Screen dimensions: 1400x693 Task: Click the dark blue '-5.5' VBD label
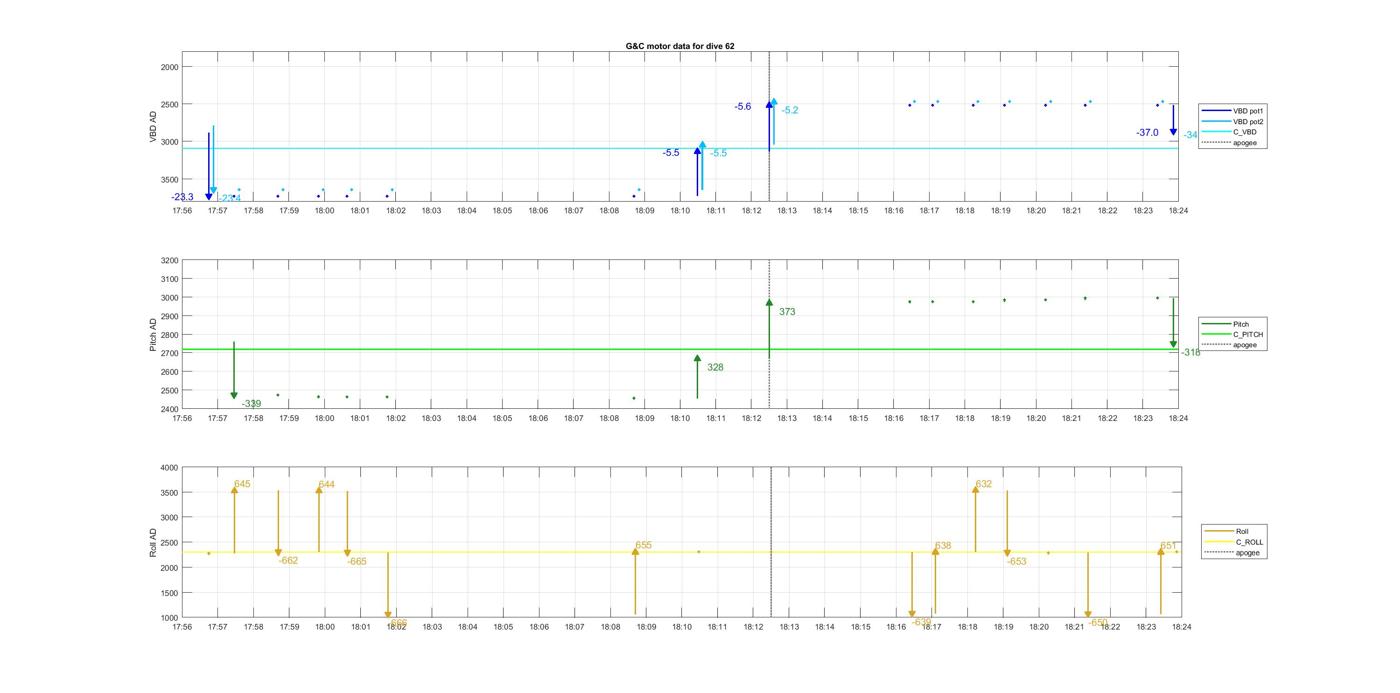click(671, 153)
